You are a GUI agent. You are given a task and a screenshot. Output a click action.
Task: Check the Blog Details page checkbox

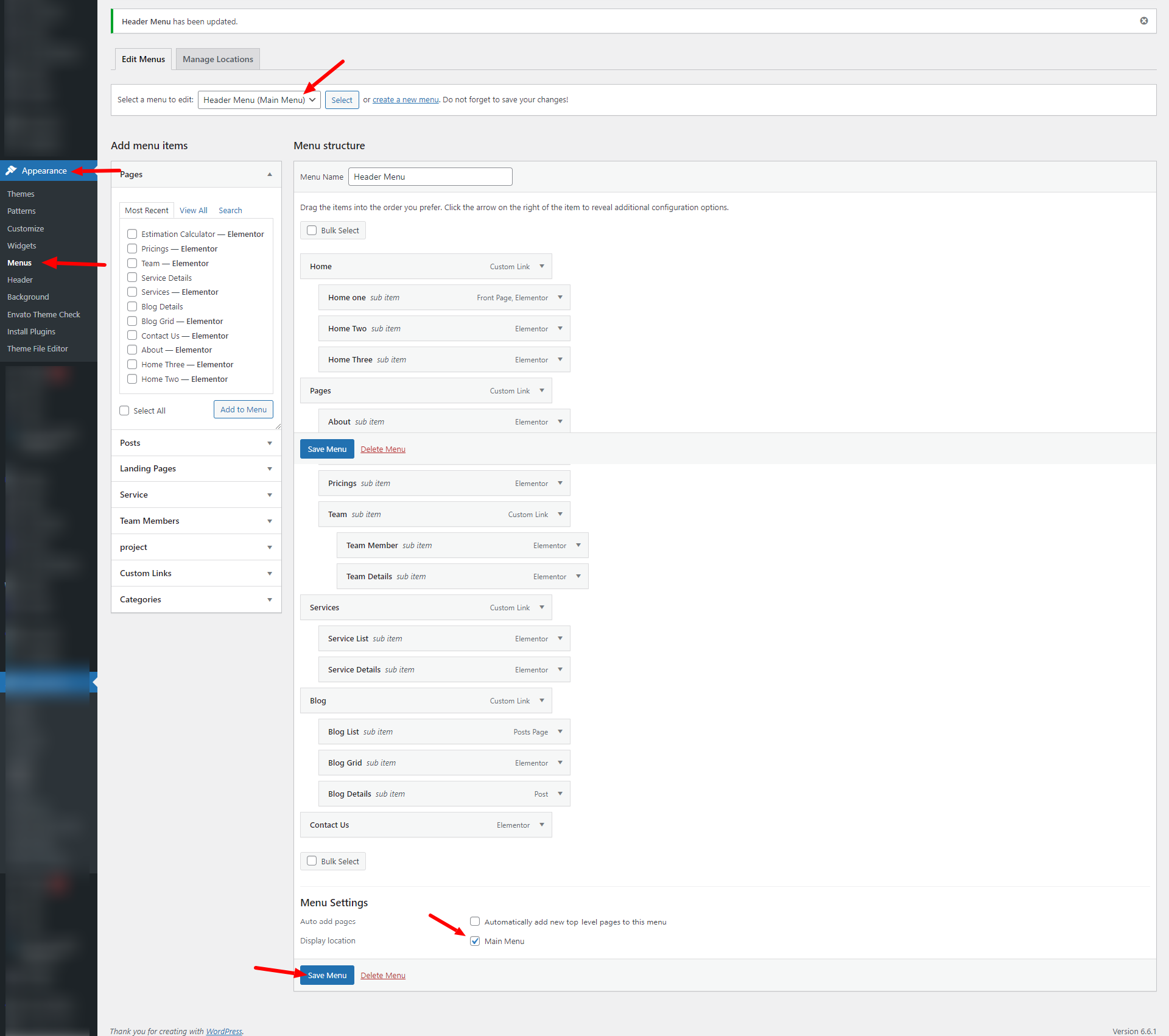pyautogui.click(x=132, y=306)
